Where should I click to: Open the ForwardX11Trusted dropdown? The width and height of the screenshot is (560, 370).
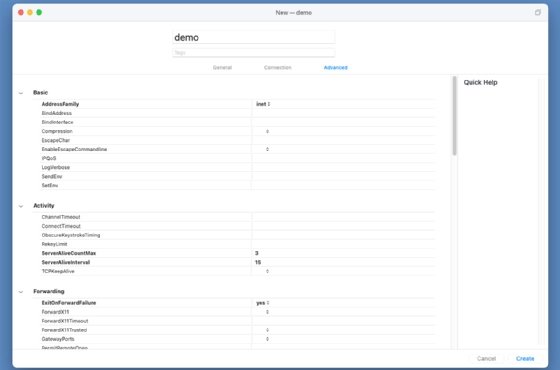point(267,330)
